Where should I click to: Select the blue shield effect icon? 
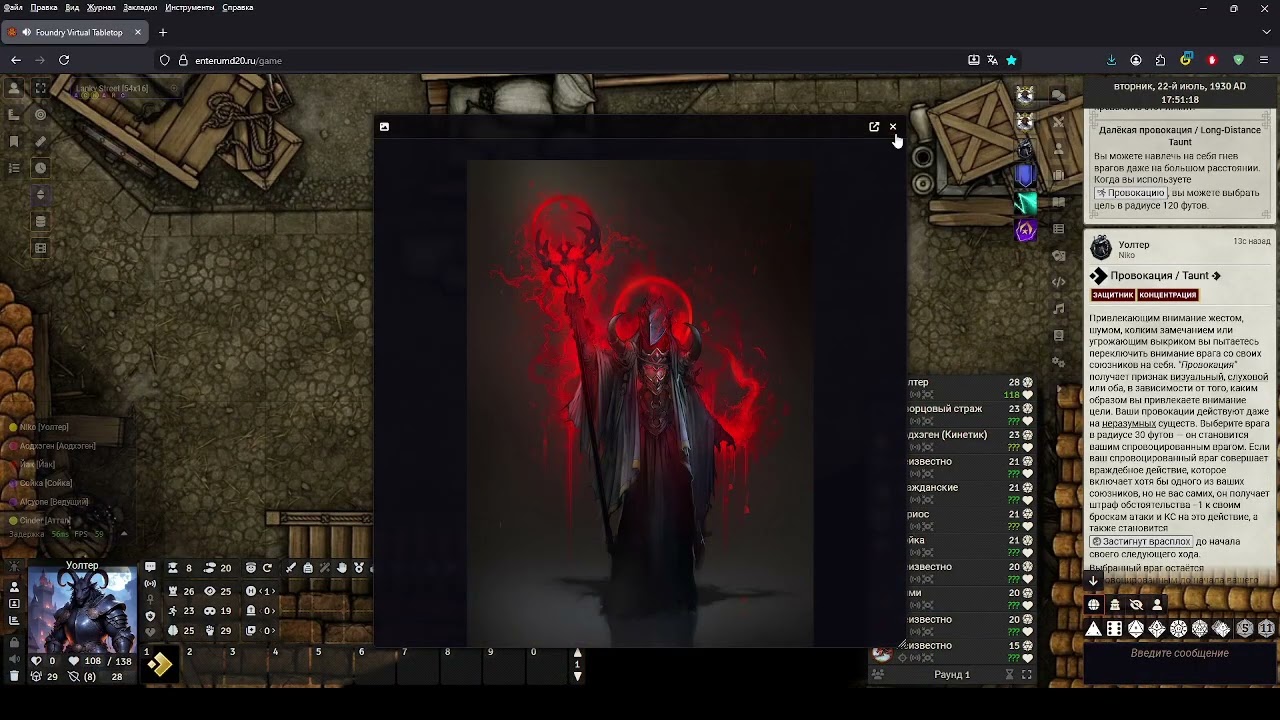click(x=1025, y=177)
